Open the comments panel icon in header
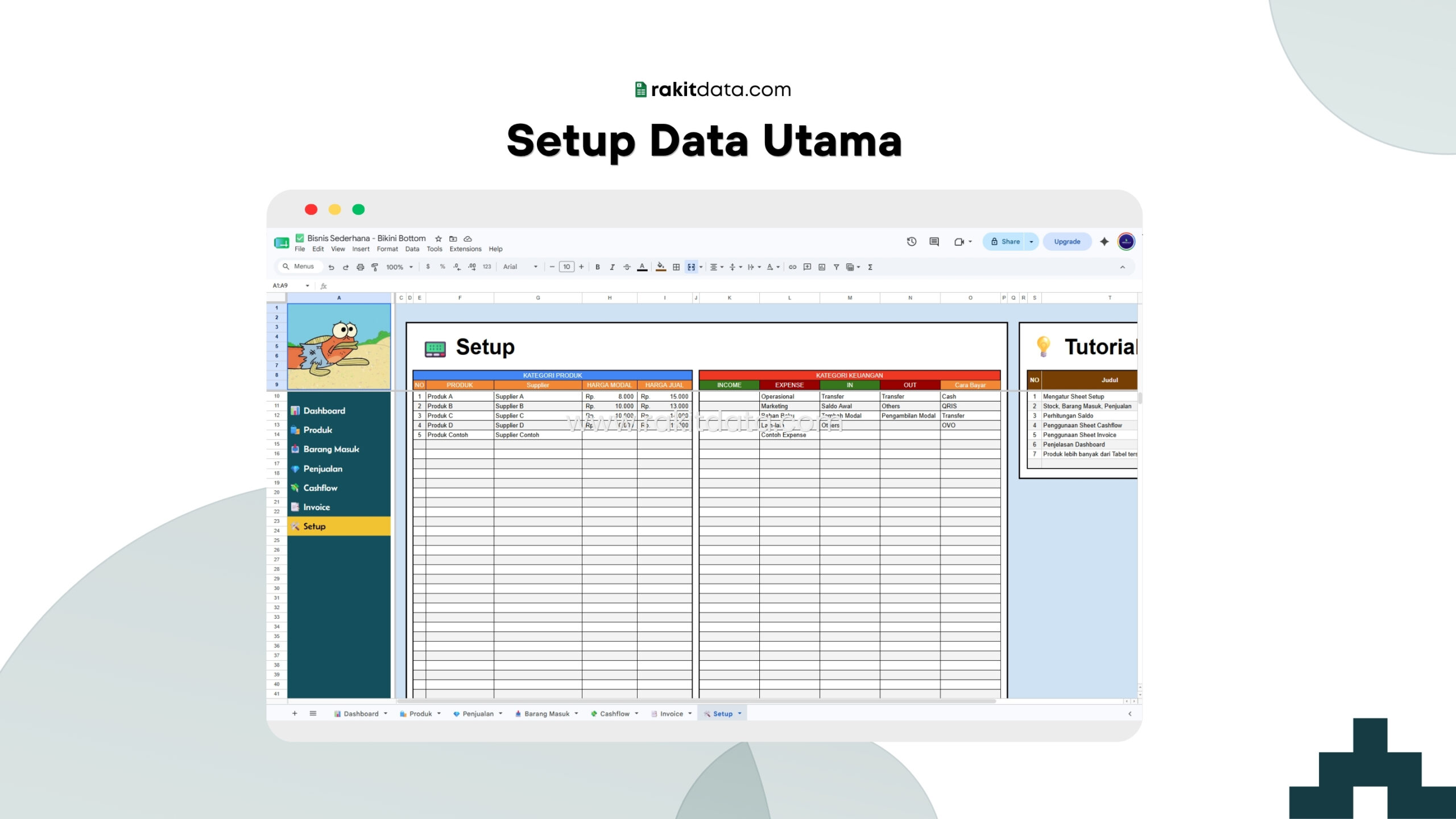 [934, 242]
